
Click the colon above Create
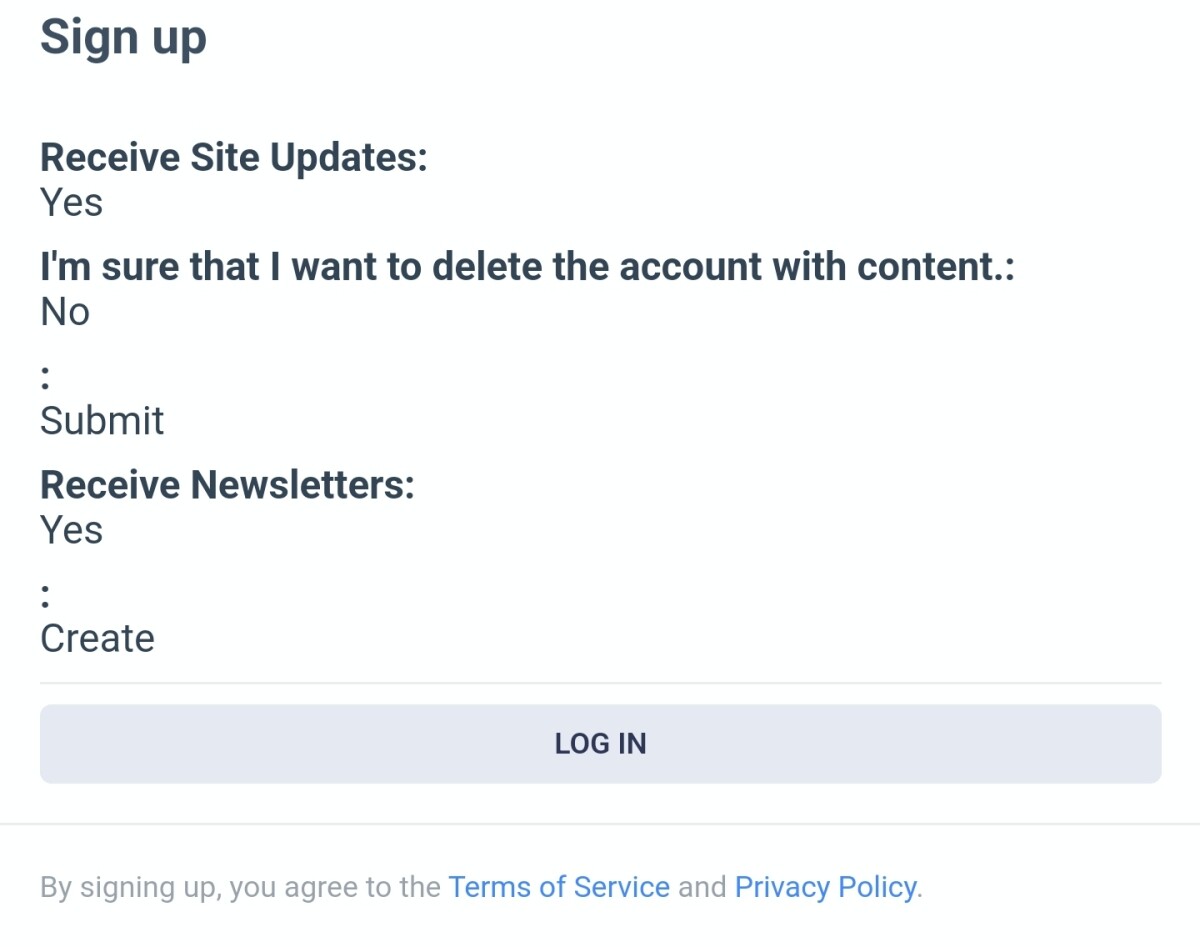[x=45, y=596]
